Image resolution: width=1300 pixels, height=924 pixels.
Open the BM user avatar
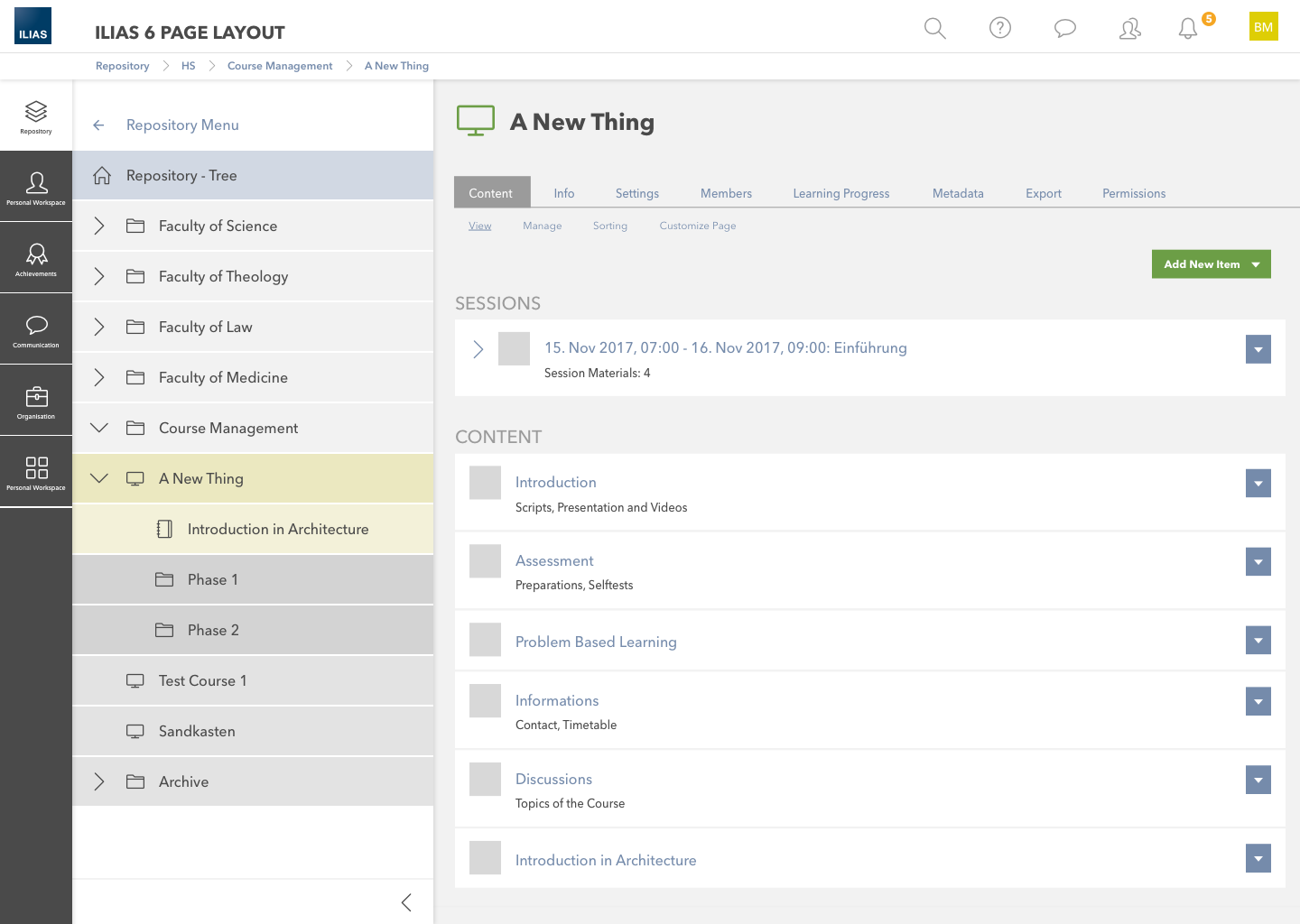[x=1263, y=27]
